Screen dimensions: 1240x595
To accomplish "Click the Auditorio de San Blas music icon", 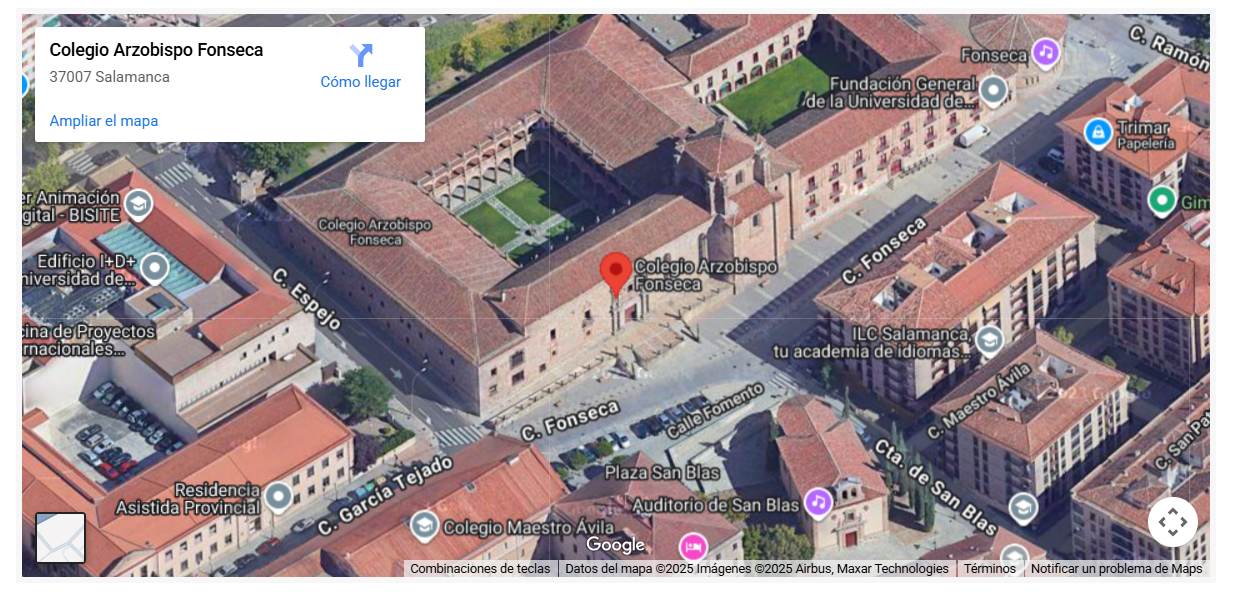I will pos(818,502).
